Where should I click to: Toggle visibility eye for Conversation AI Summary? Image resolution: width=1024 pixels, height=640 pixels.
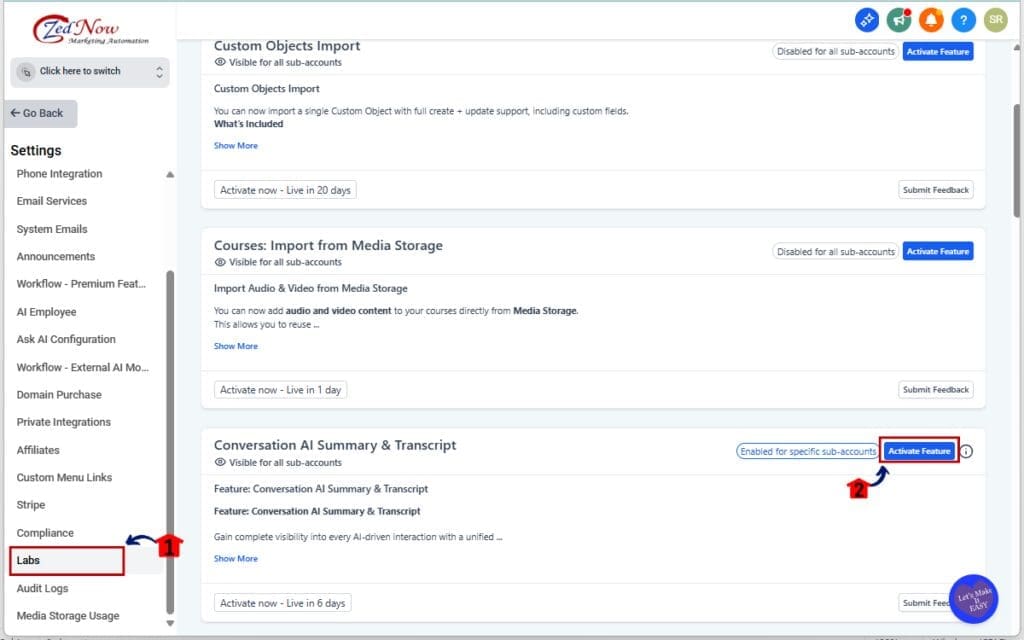pos(222,462)
